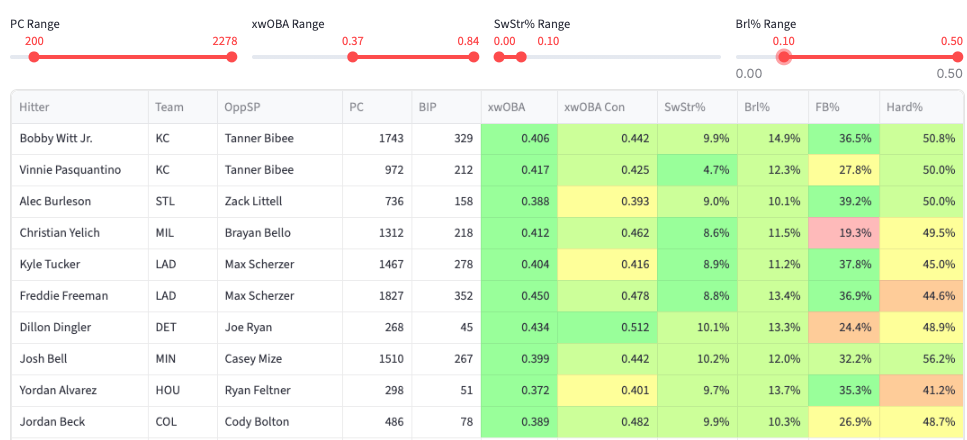Image resolution: width=967 pixels, height=440 pixels.
Task: Click the xwOBA Con cell showing 0.393
Action: [x=607, y=202]
